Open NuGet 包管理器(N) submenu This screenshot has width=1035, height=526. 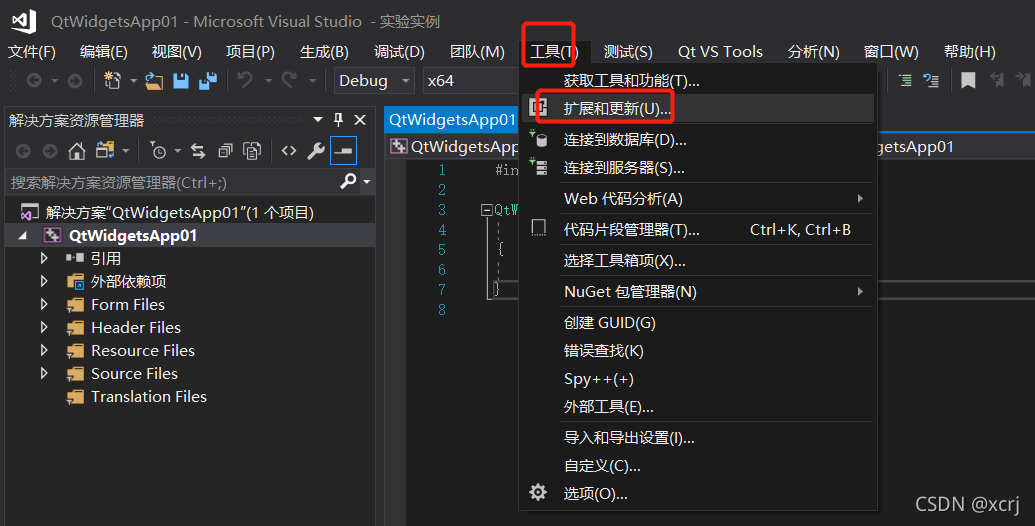tap(698, 291)
